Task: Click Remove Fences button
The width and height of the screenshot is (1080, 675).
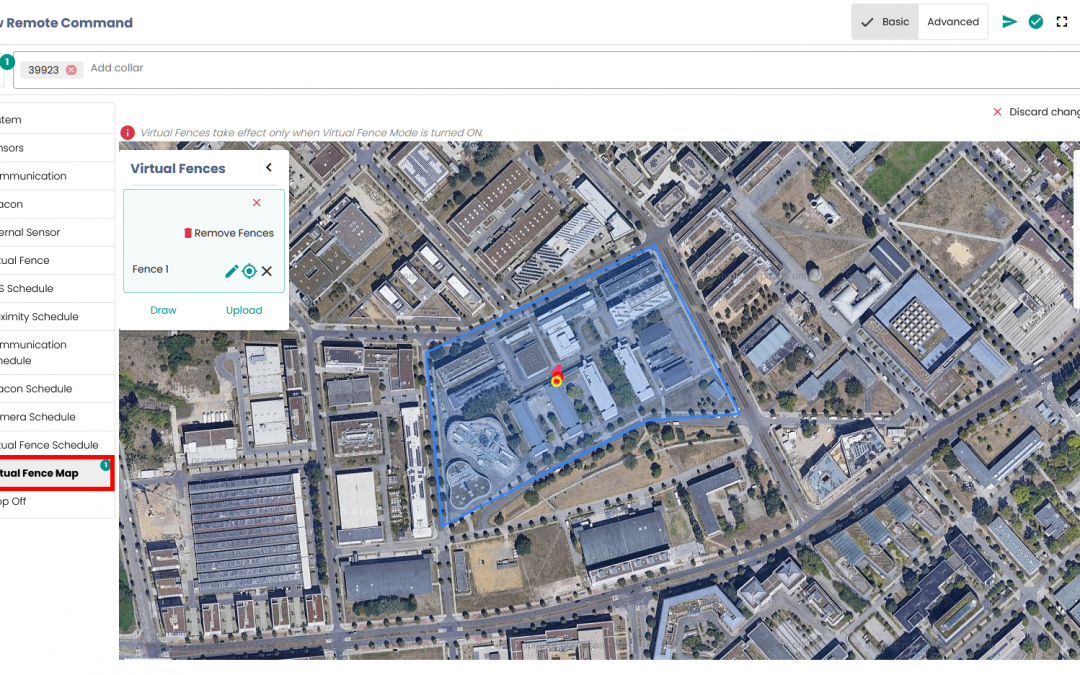Action: (228, 233)
